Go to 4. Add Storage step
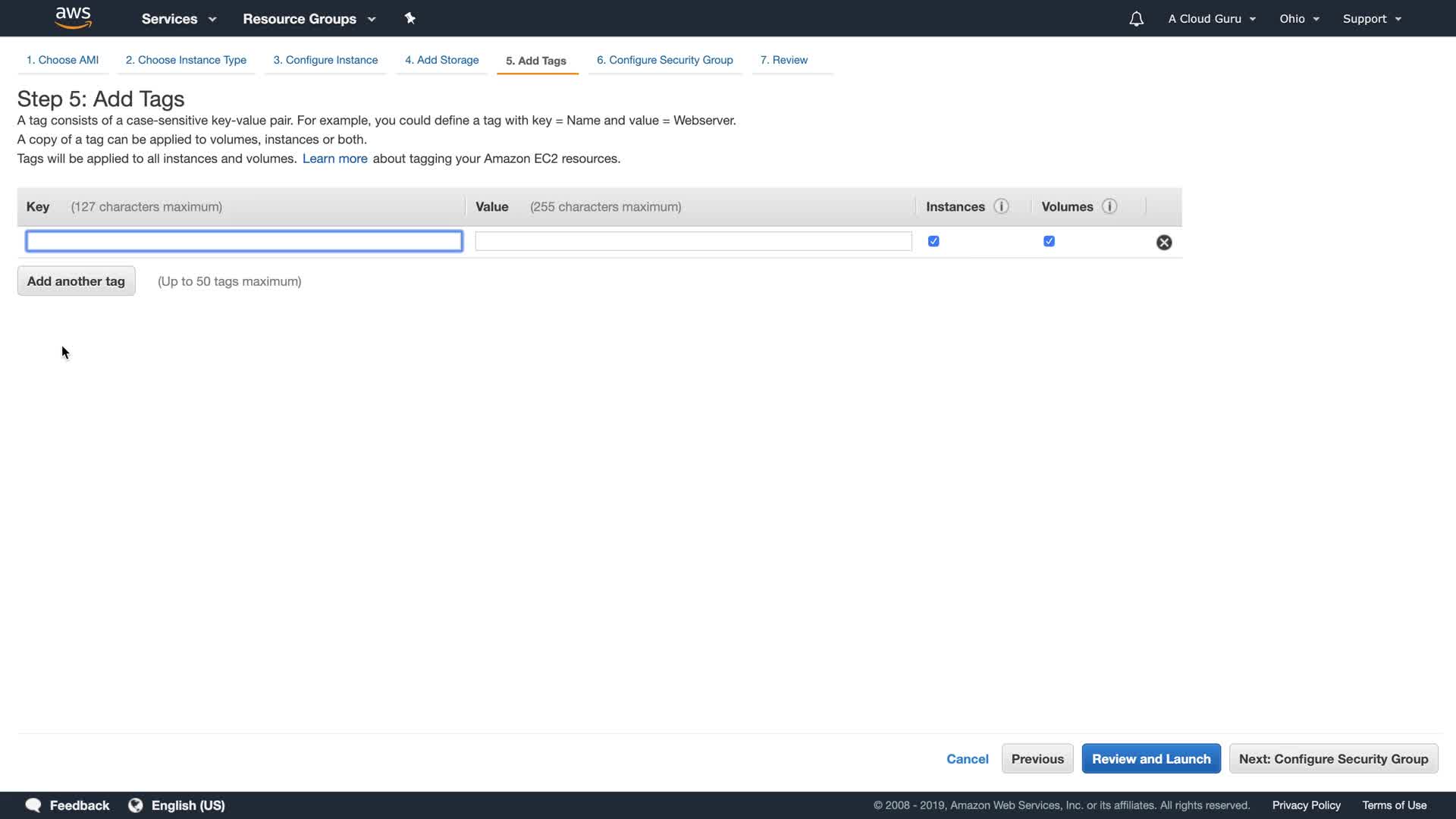1456x819 pixels. pos(441,60)
